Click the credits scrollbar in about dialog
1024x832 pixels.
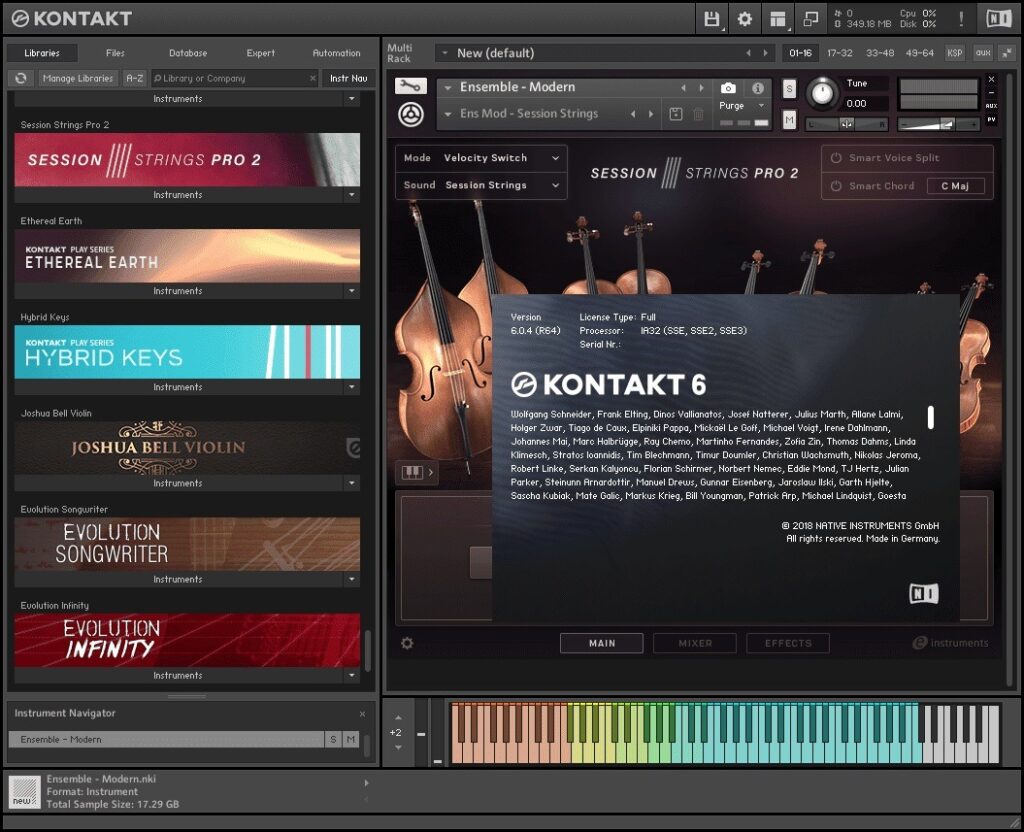click(x=931, y=417)
